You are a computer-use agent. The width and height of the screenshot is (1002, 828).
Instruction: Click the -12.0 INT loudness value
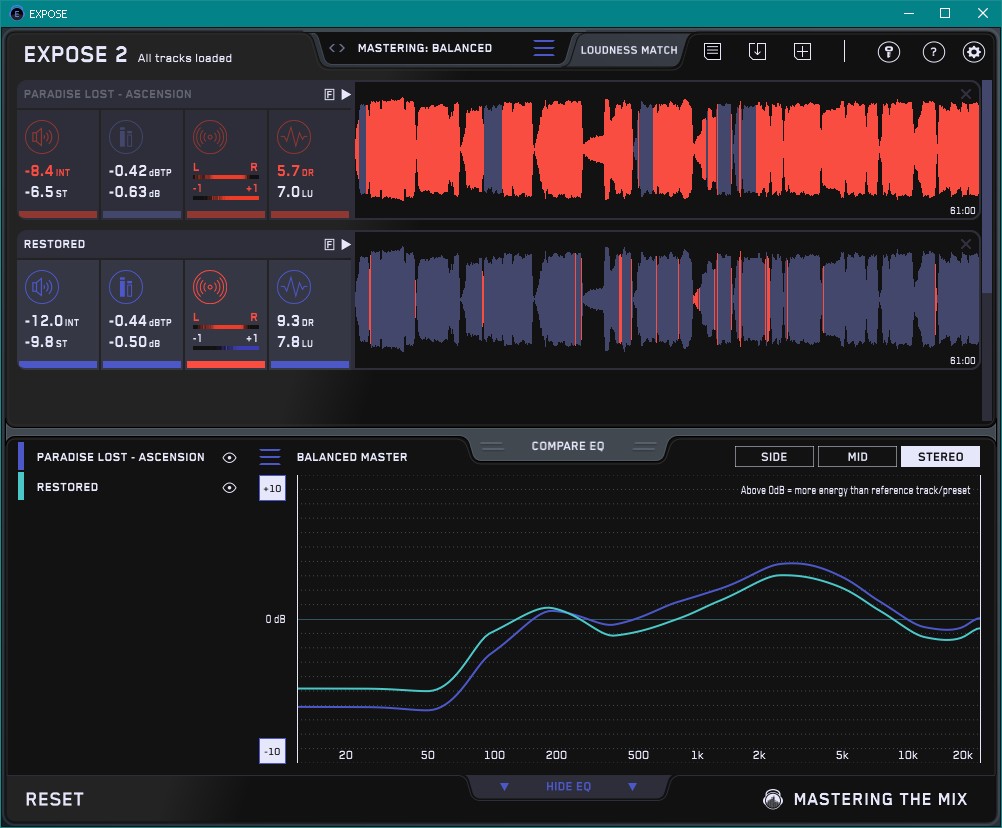(x=52, y=321)
